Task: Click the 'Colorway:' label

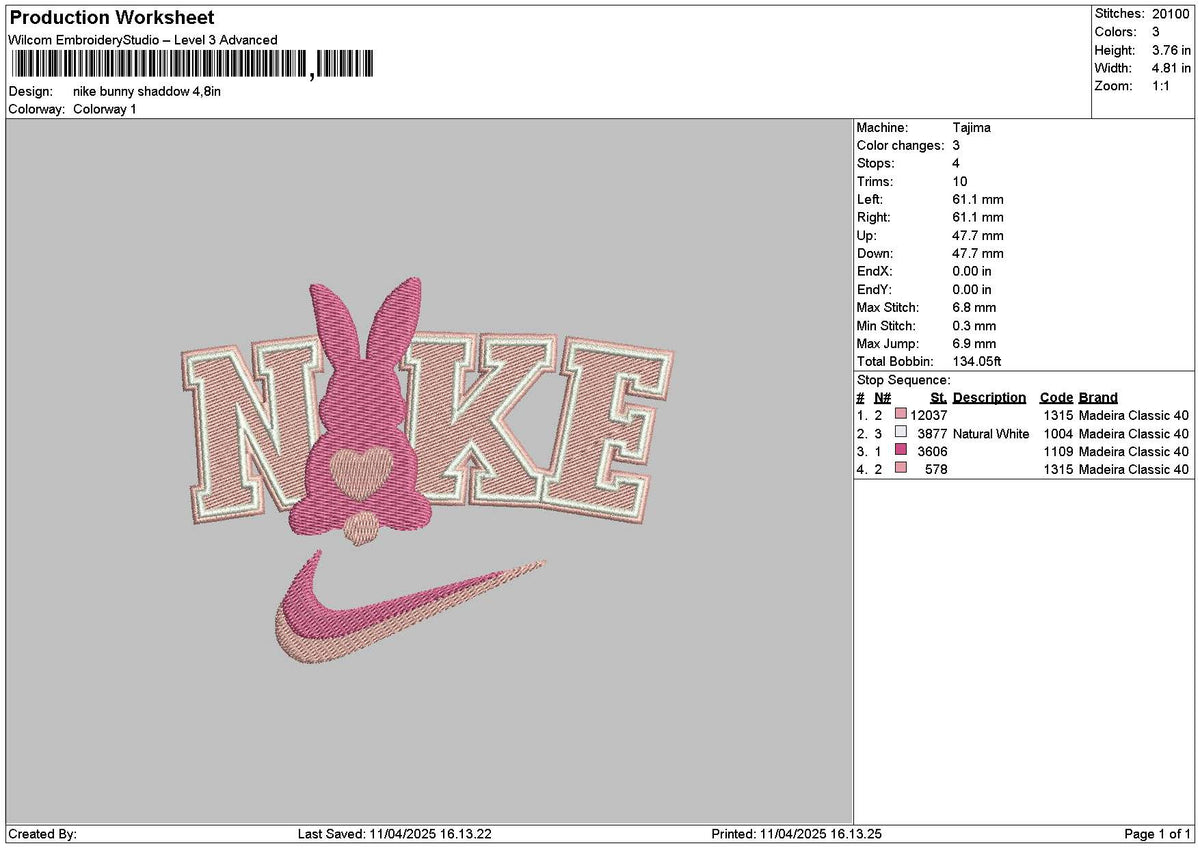Action: [37, 109]
